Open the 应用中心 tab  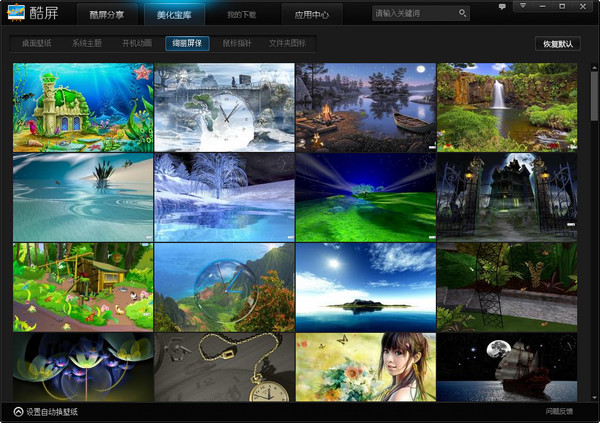(x=312, y=15)
